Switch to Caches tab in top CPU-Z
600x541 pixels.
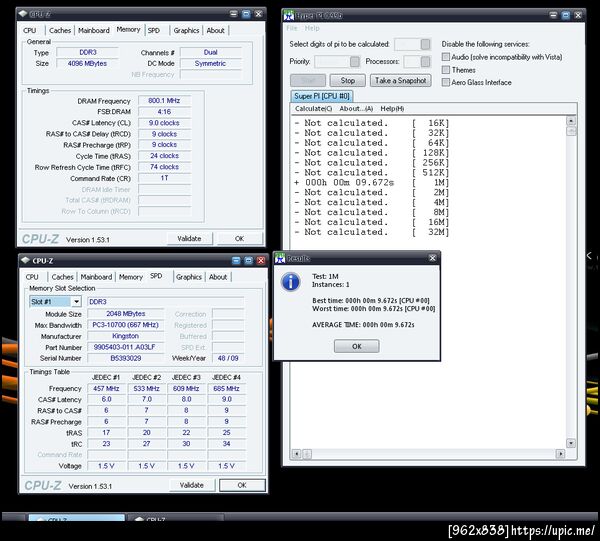point(60,31)
